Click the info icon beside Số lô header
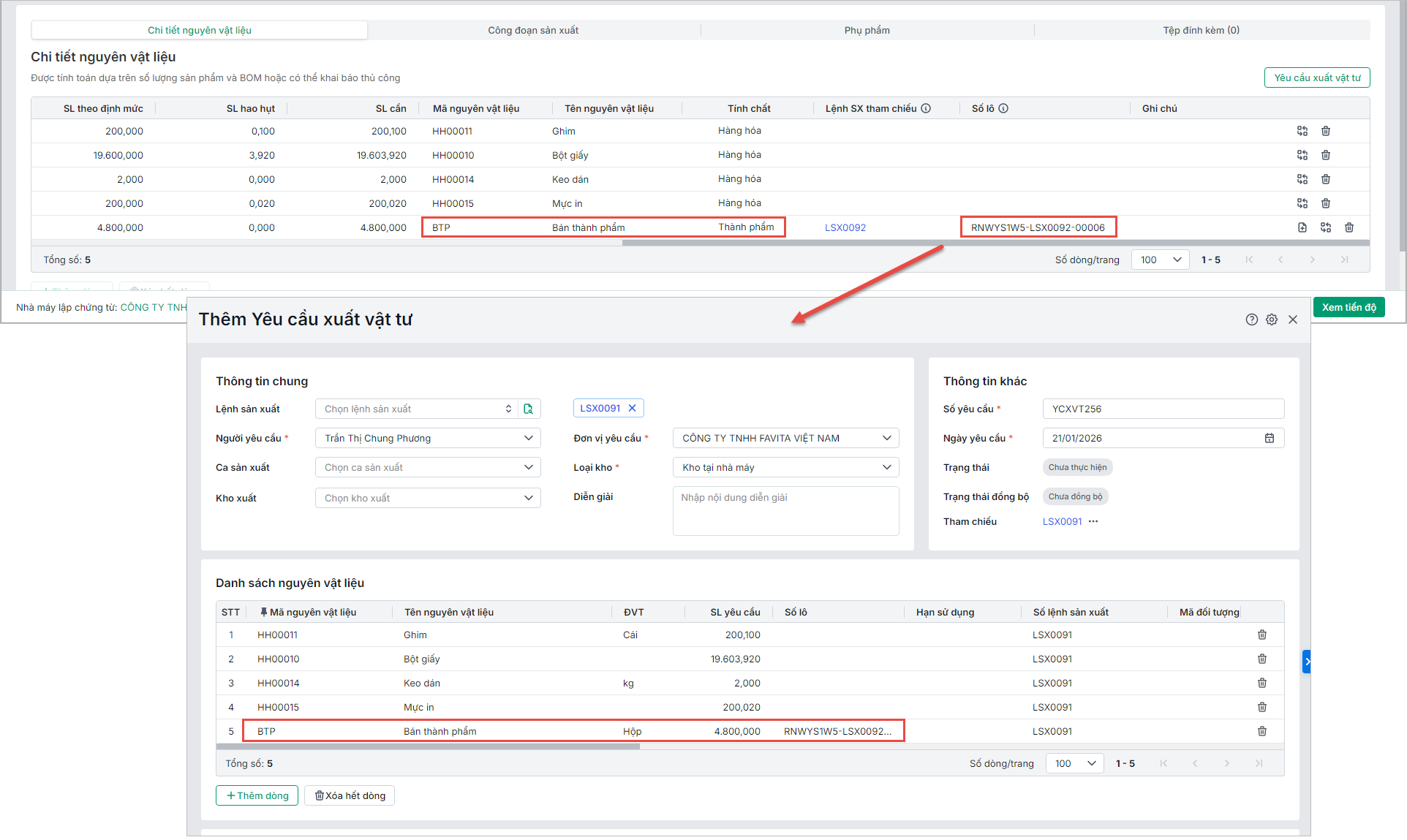 (1003, 108)
